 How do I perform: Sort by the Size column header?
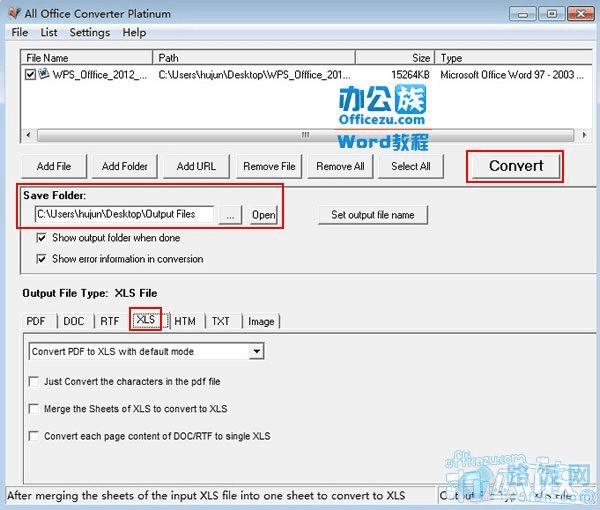pos(395,58)
